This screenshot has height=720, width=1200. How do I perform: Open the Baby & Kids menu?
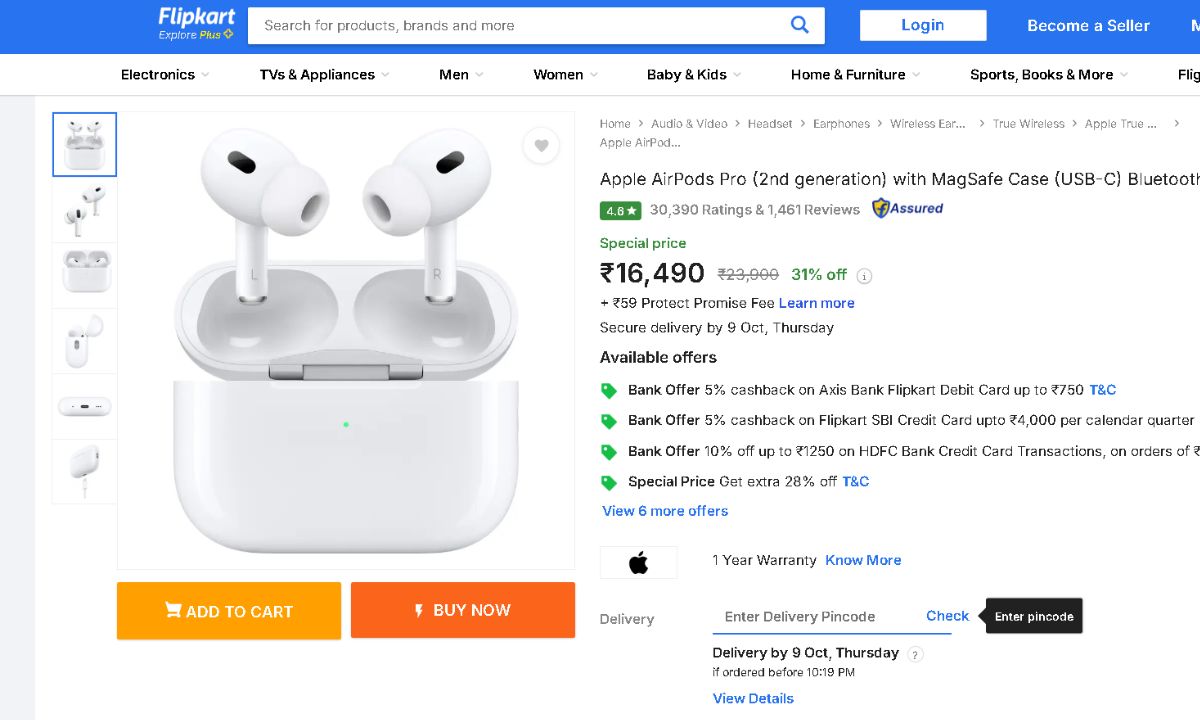[x=694, y=75]
